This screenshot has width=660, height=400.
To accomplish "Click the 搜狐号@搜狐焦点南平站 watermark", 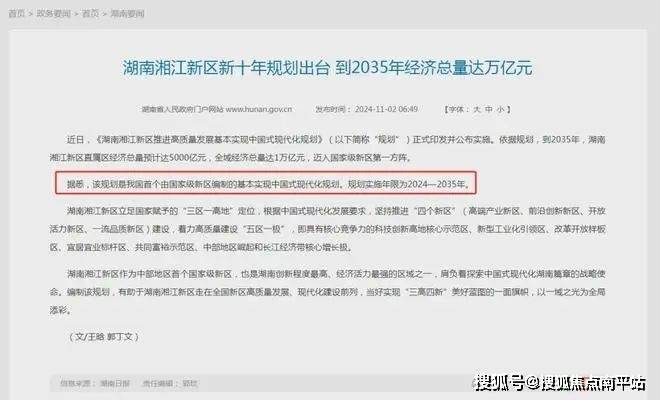I will 560,383.
